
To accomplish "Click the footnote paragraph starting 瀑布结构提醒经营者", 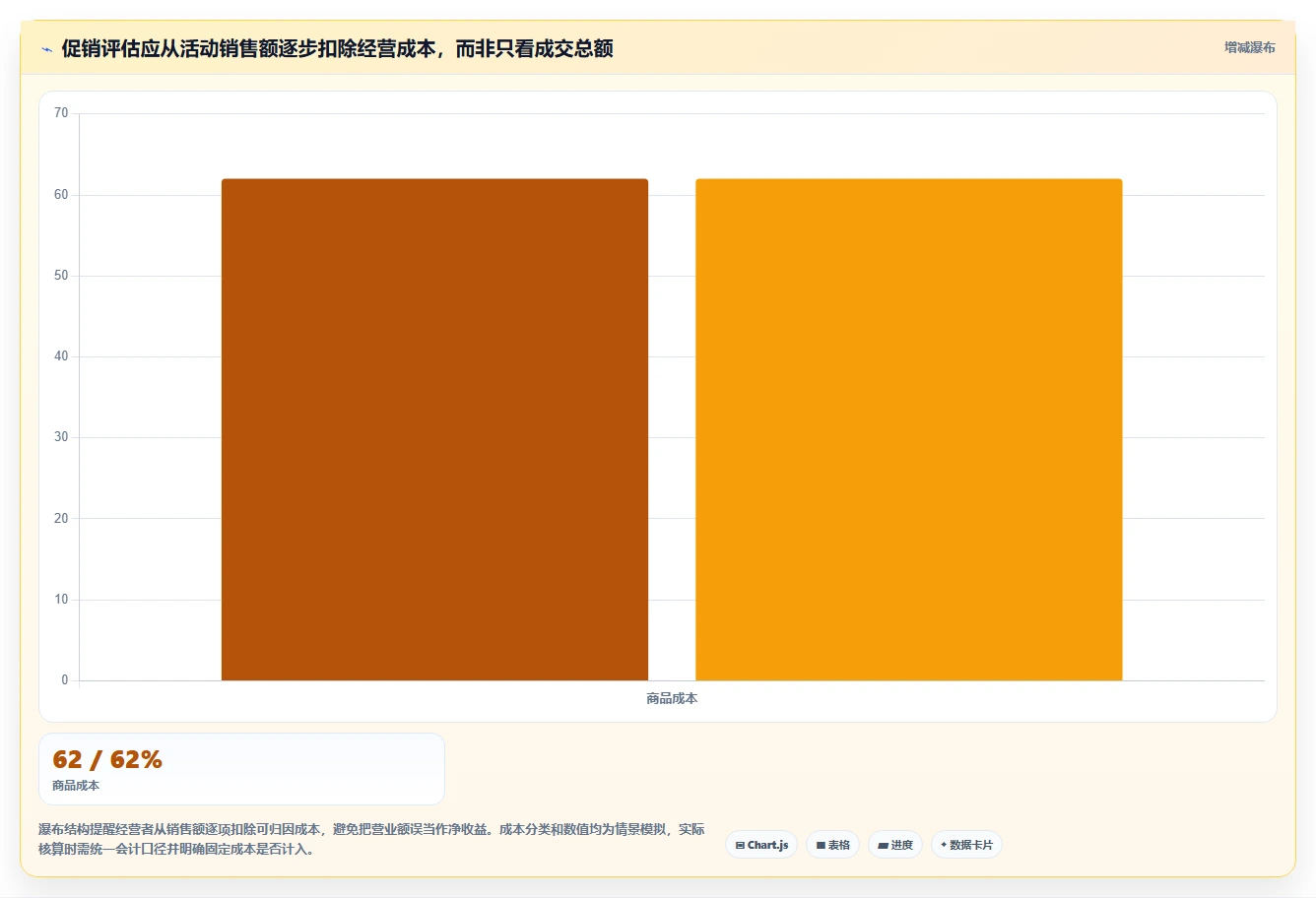I will [x=372, y=839].
